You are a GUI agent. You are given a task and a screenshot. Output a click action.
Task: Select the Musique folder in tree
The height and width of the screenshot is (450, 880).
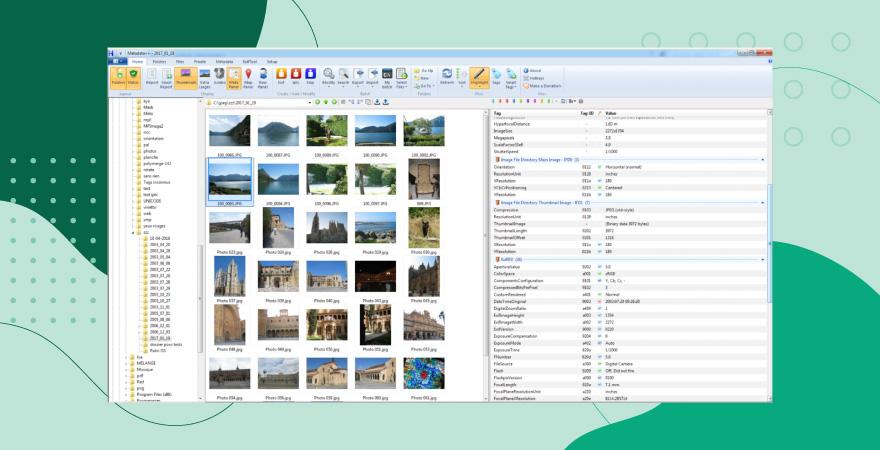(144, 369)
